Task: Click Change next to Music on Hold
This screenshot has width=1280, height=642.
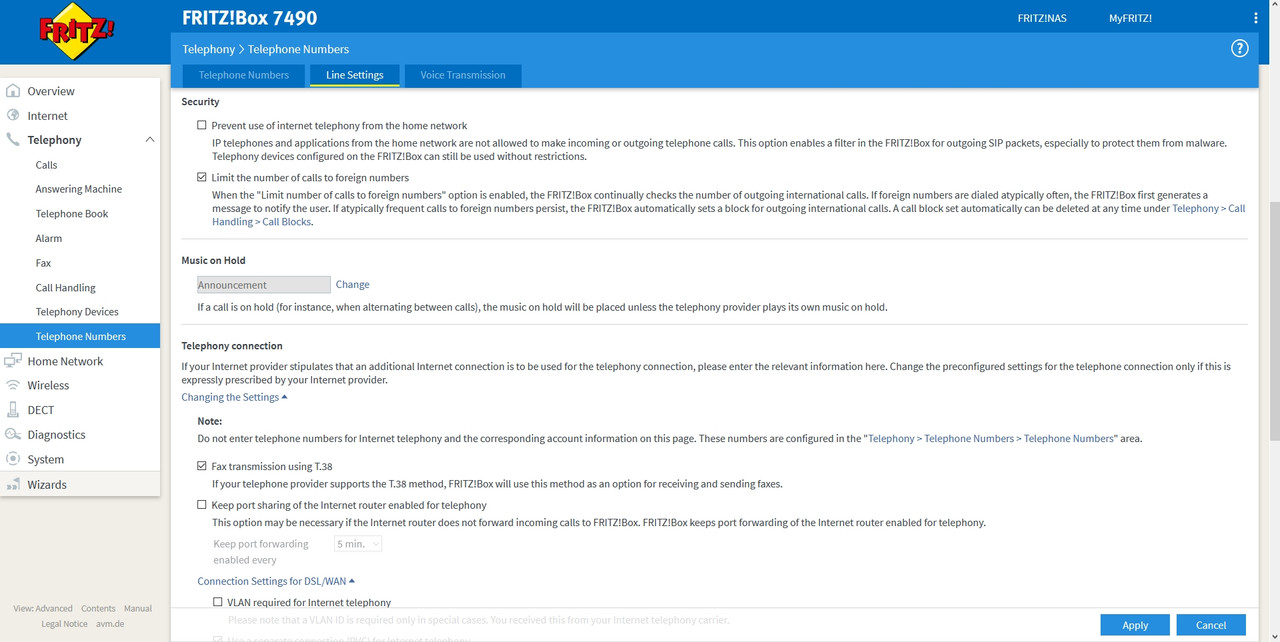Action: [x=352, y=284]
